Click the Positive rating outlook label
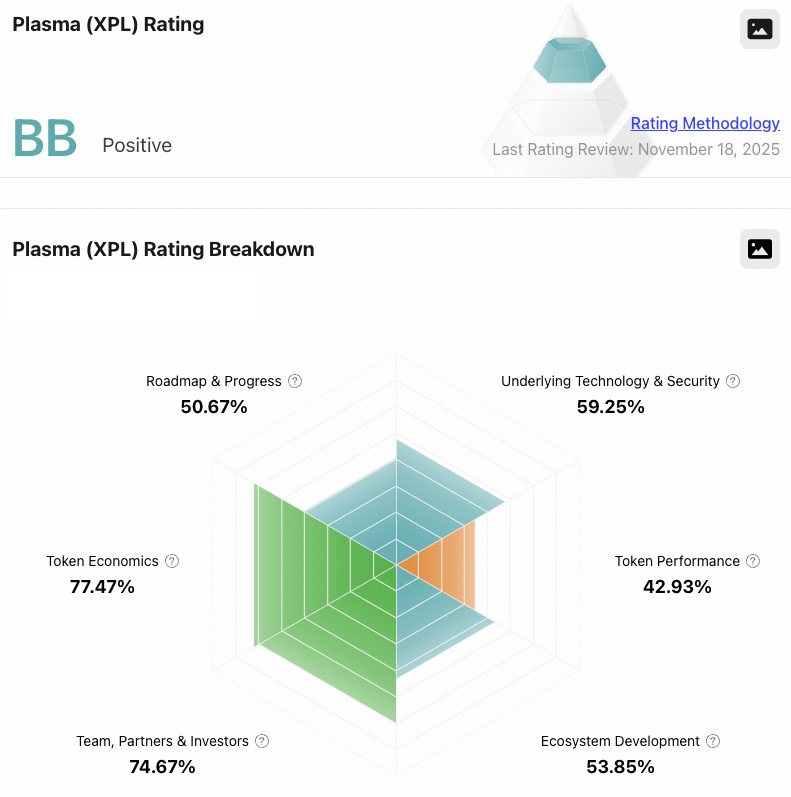 pos(137,145)
